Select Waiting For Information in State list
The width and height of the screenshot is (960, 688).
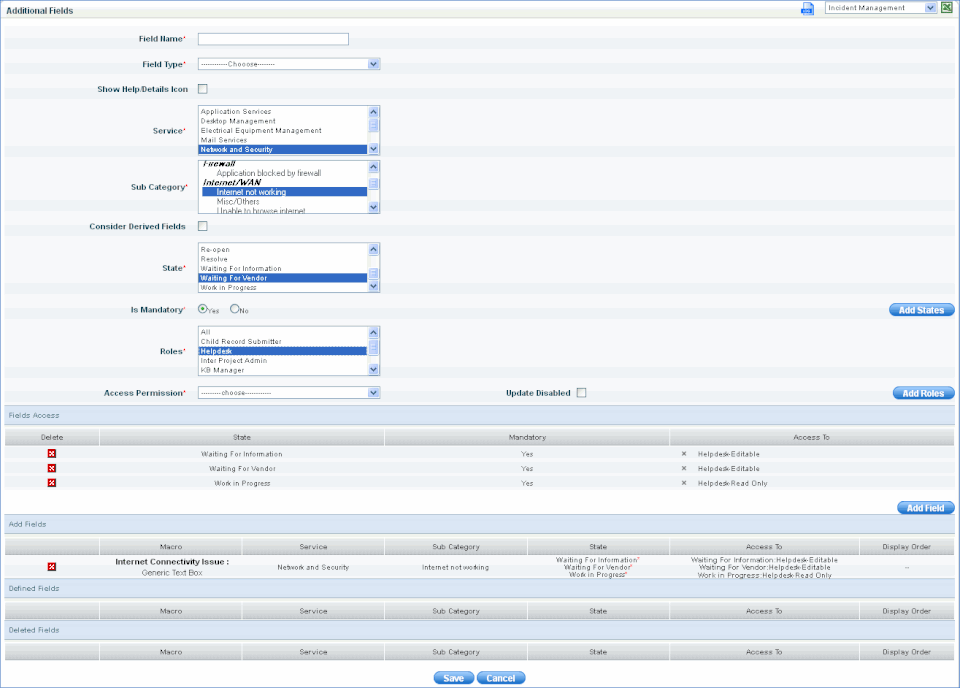pos(283,269)
